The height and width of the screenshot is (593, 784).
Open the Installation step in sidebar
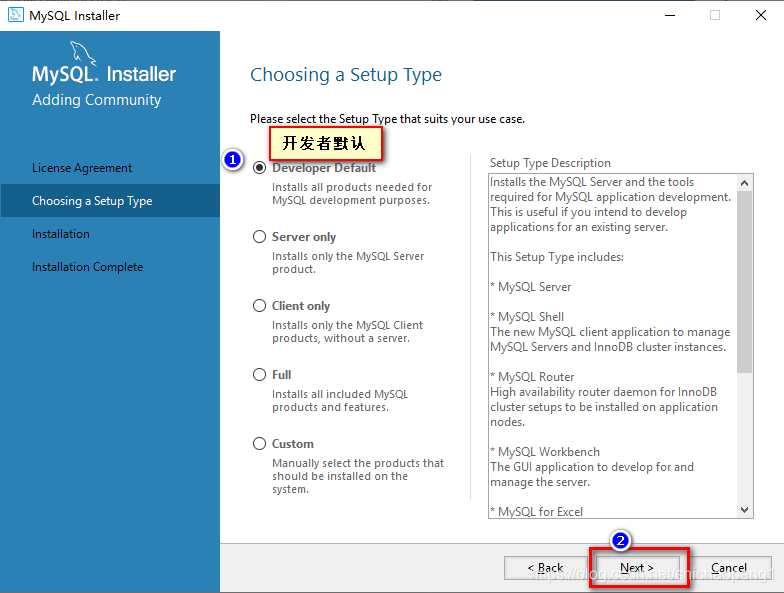click(x=61, y=234)
